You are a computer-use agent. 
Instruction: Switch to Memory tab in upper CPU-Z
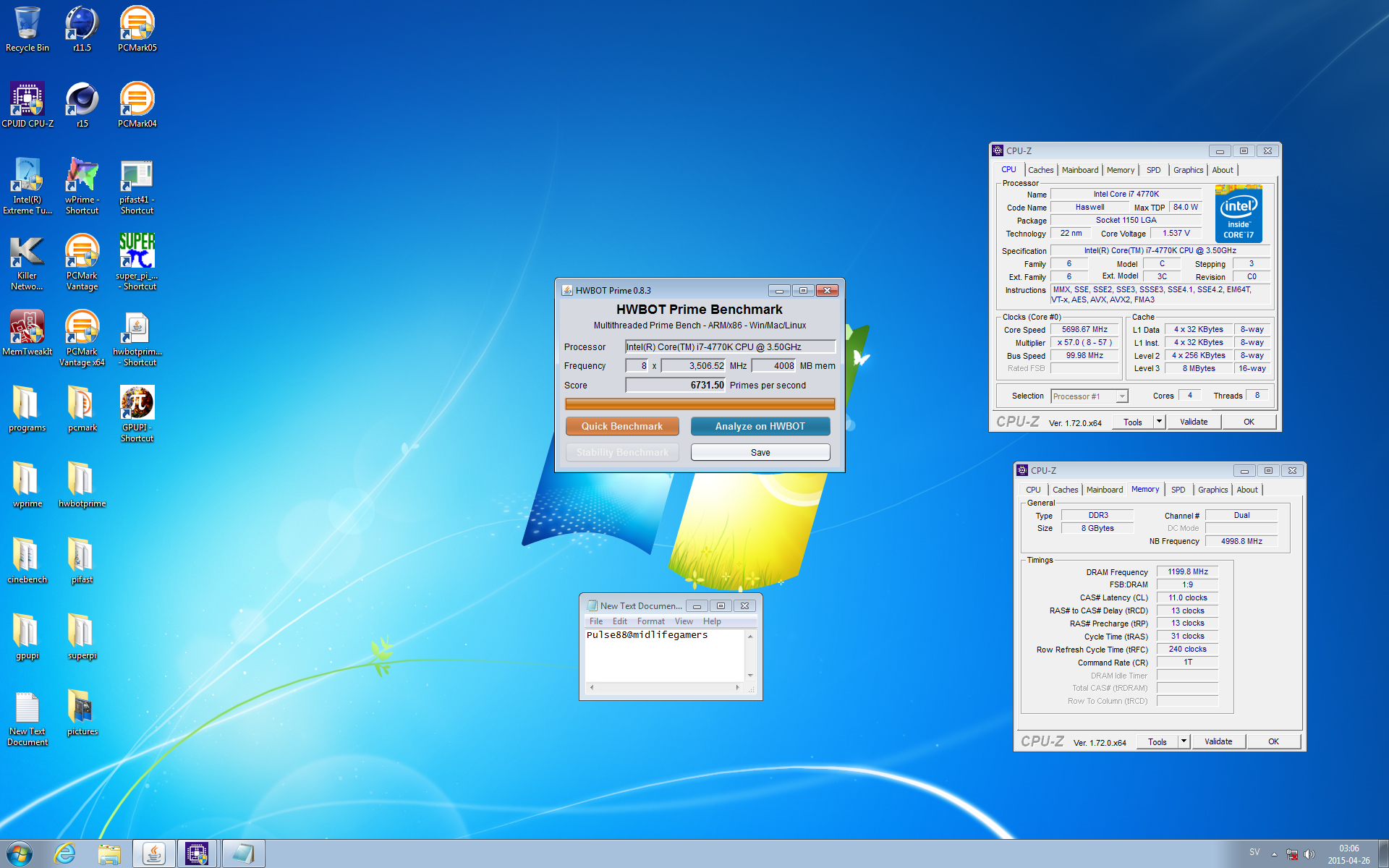(x=1121, y=170)
